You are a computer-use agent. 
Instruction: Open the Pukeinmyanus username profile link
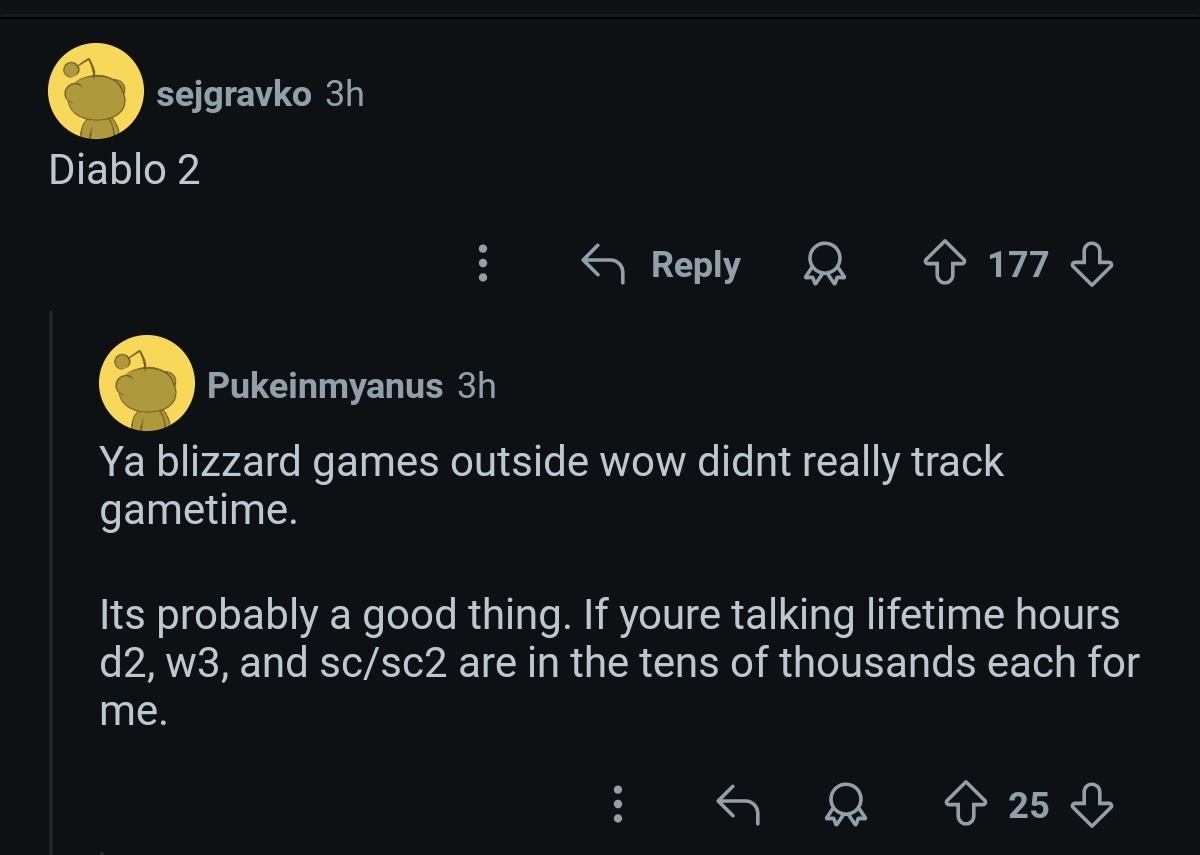tap(325, 386)
